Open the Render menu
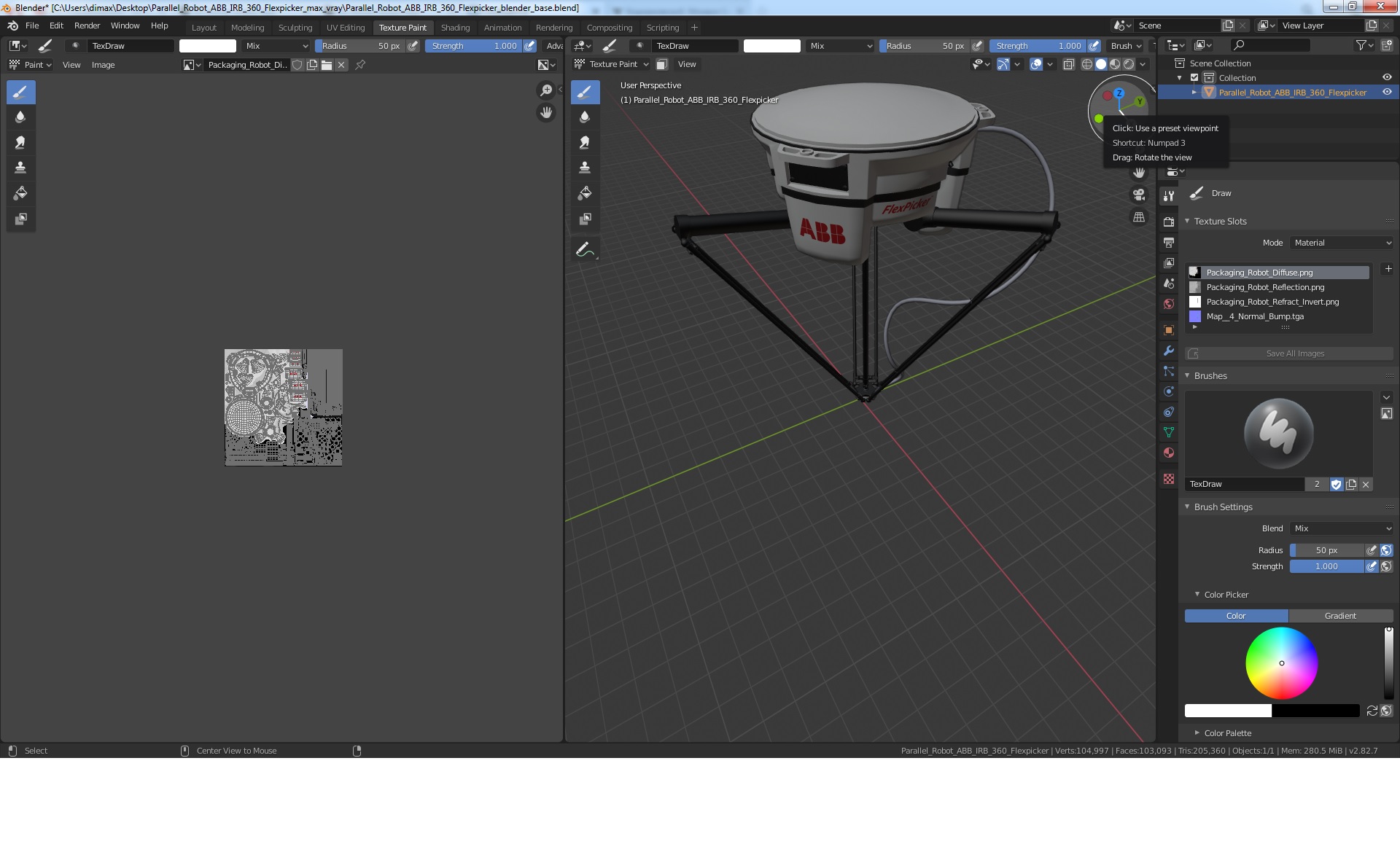This screenshot has width=1400, height=844. click(87, 26)
